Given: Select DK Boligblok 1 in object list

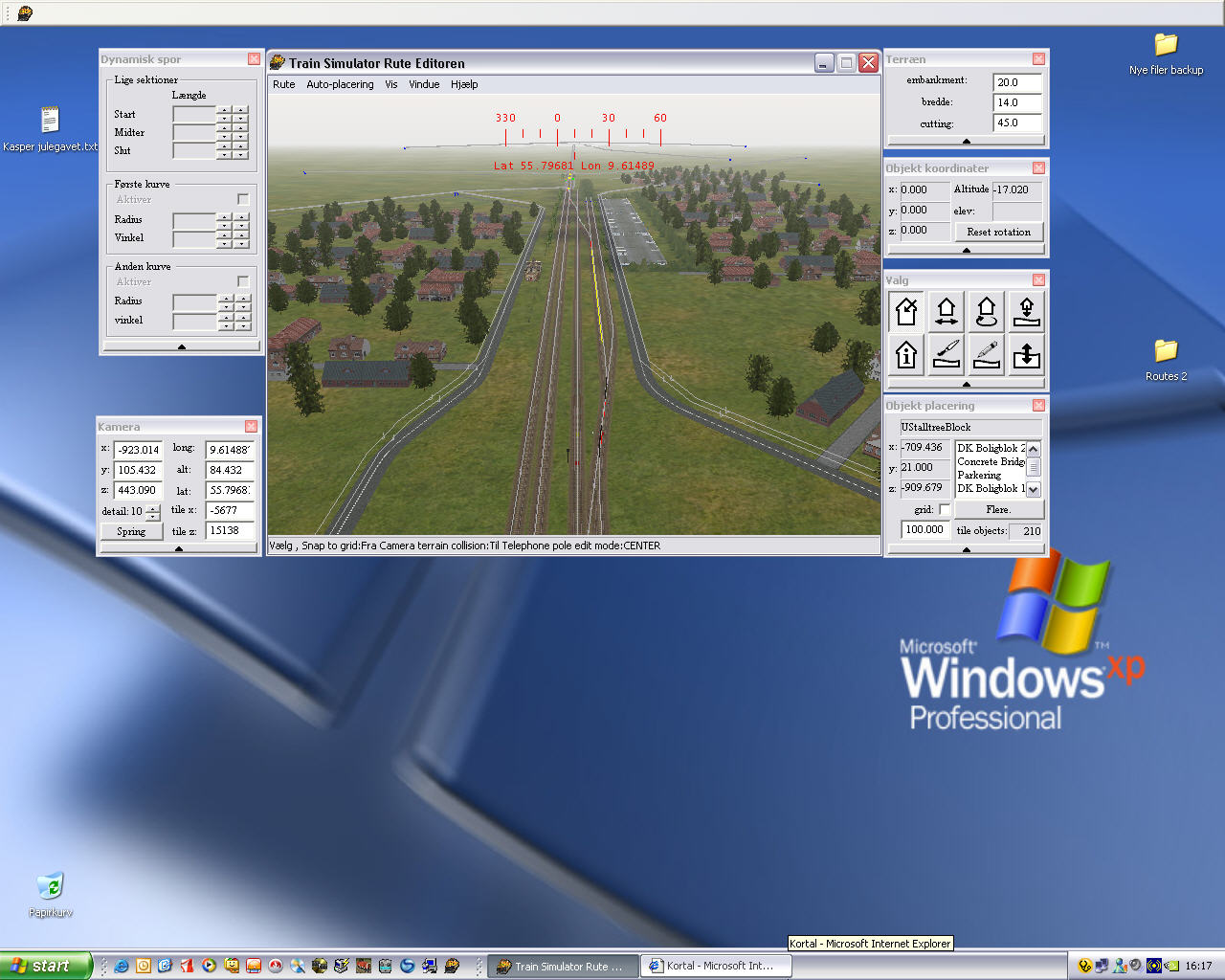Looking at the screenshot, I should point(991,488).
